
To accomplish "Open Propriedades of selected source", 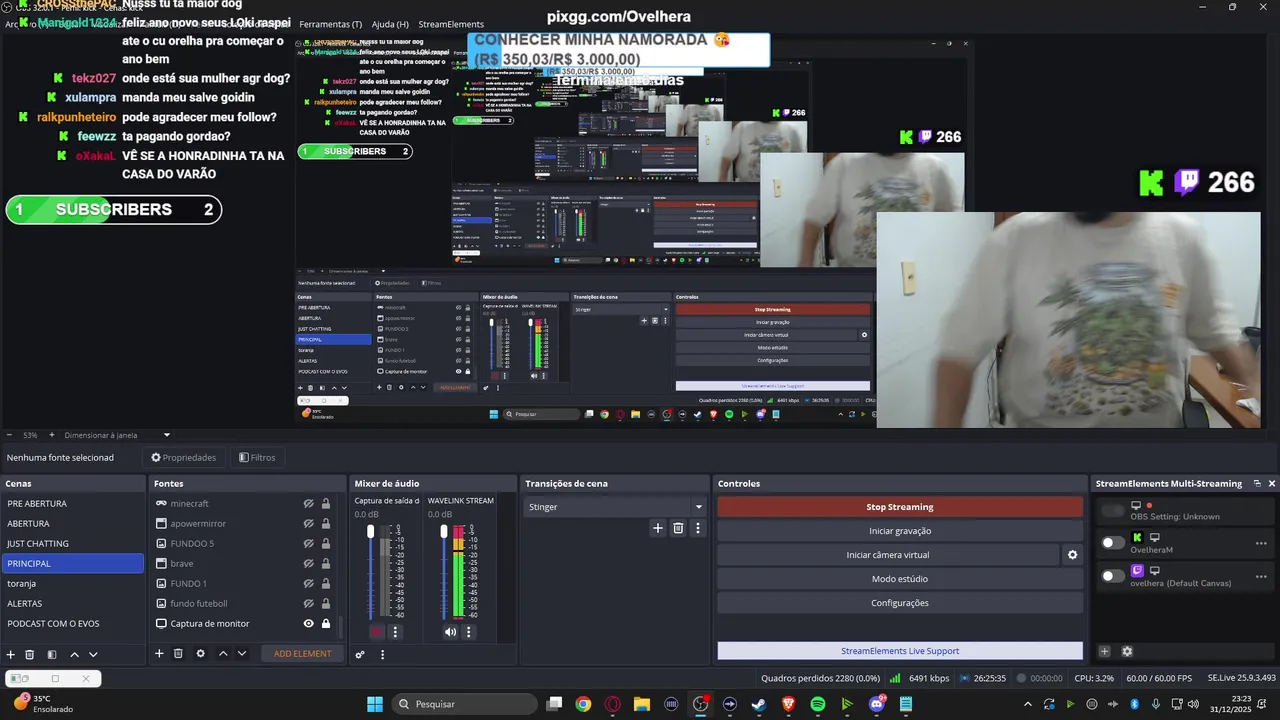I will [183, 457].
